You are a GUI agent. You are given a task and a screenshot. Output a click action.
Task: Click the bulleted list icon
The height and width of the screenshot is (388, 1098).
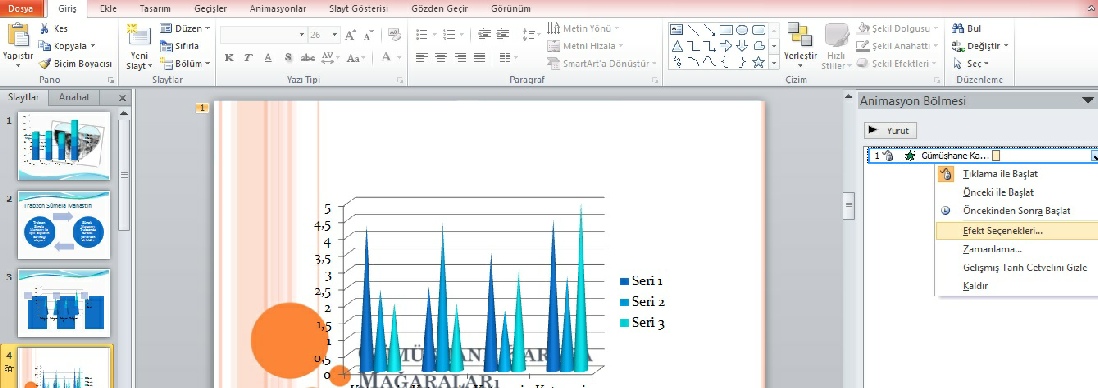pyautogui.click(x=422, y=34)
